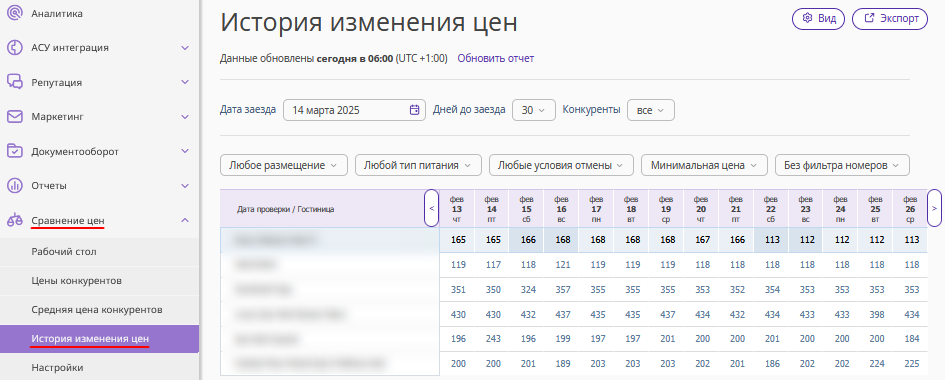This screenshot has width=945, height=380.
Task: Show earlier dates with left arrow button
Action: (432, 208)
